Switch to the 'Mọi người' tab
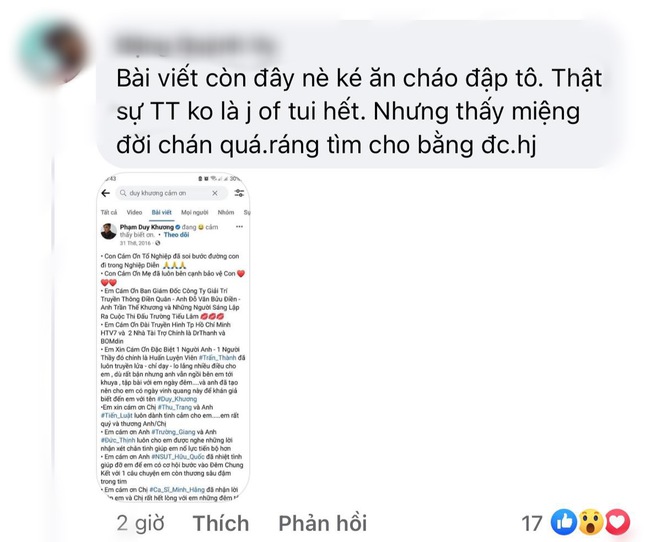Image resolution: width=650 pixels, height=542 pixels. point(194,212)
